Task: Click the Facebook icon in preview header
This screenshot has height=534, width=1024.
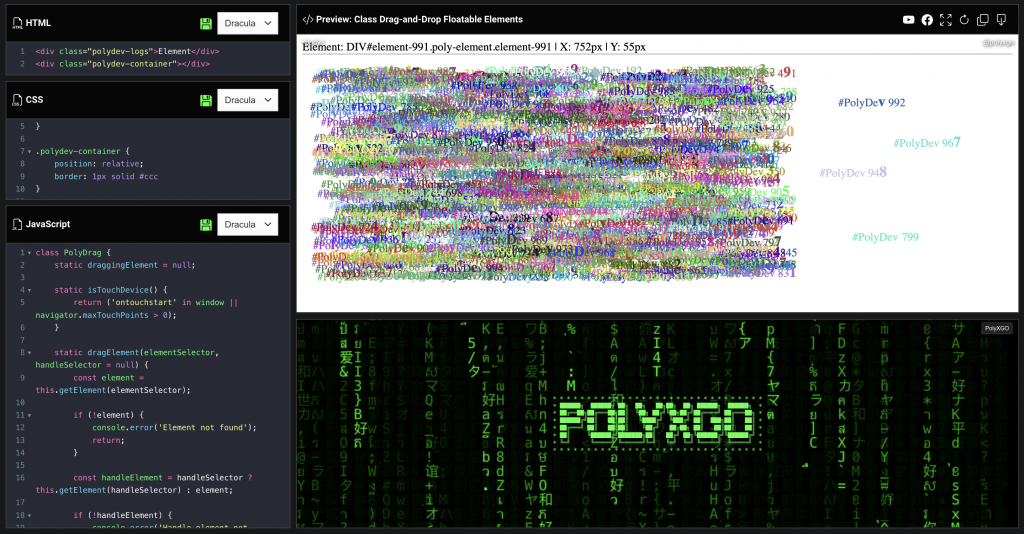Action: [x=927, y=20]
